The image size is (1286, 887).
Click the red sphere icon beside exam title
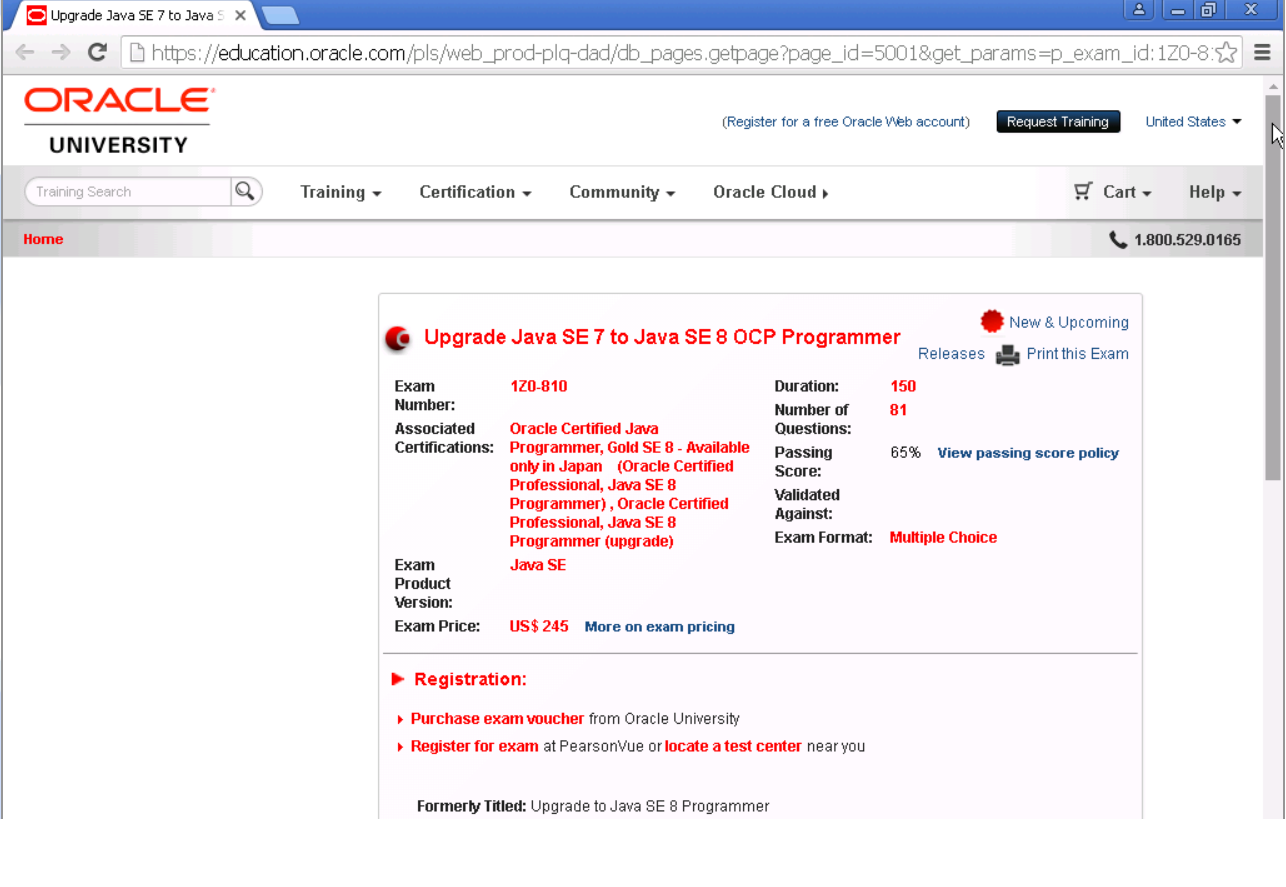point(398,339)
